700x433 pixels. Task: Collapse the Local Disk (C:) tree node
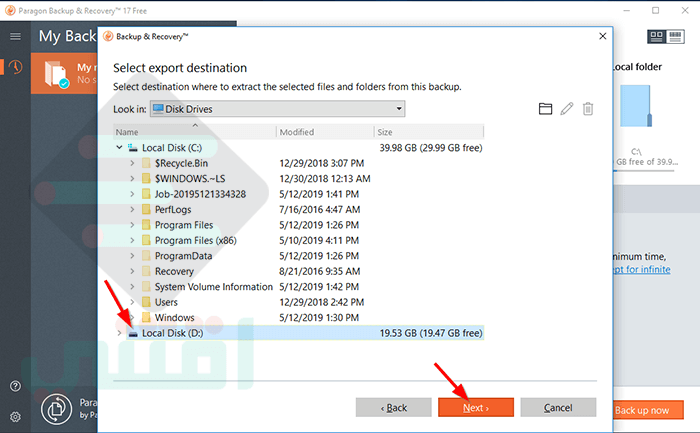119,147
